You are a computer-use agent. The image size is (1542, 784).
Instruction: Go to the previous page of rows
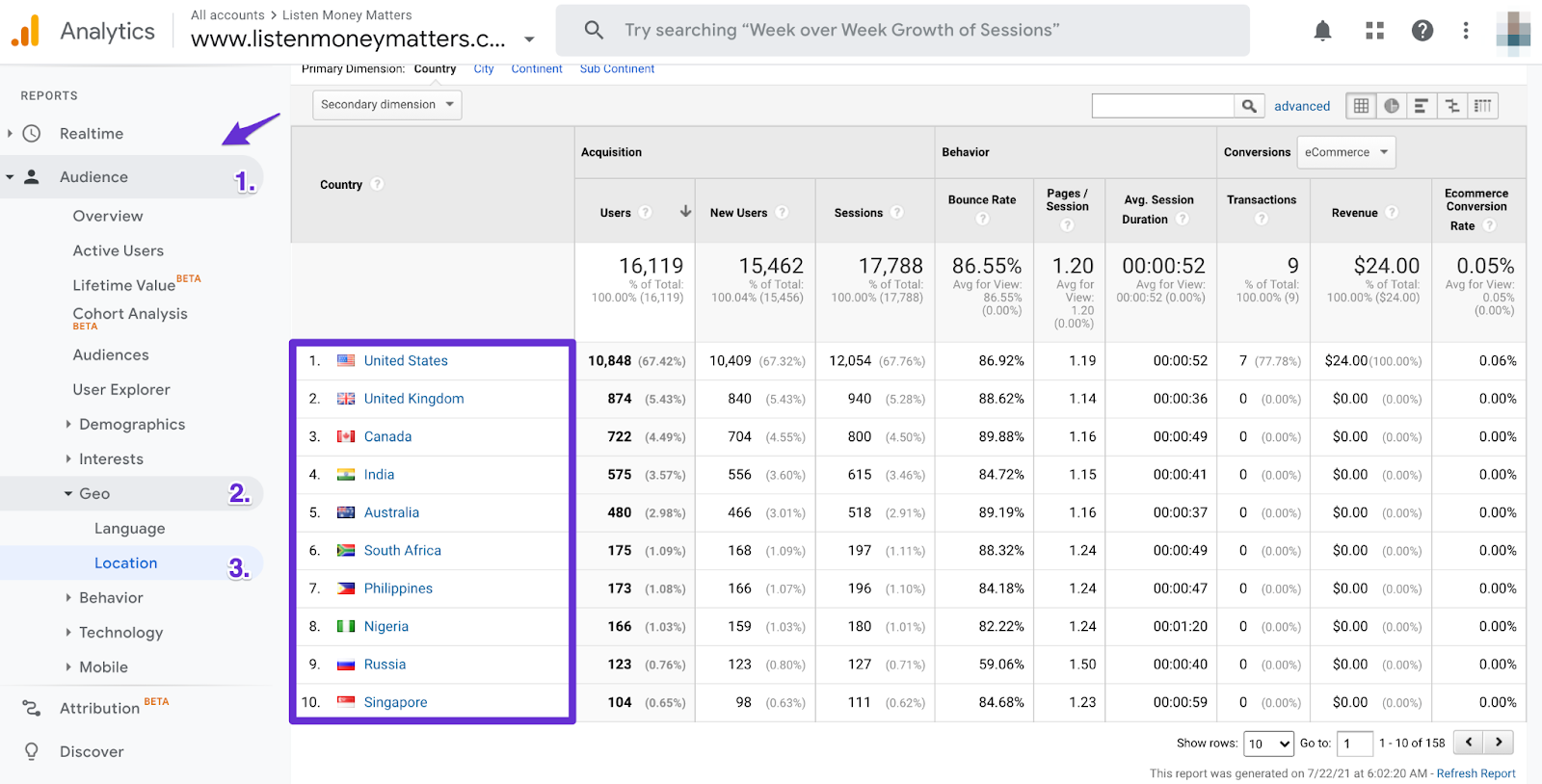tap(1469, 743)
